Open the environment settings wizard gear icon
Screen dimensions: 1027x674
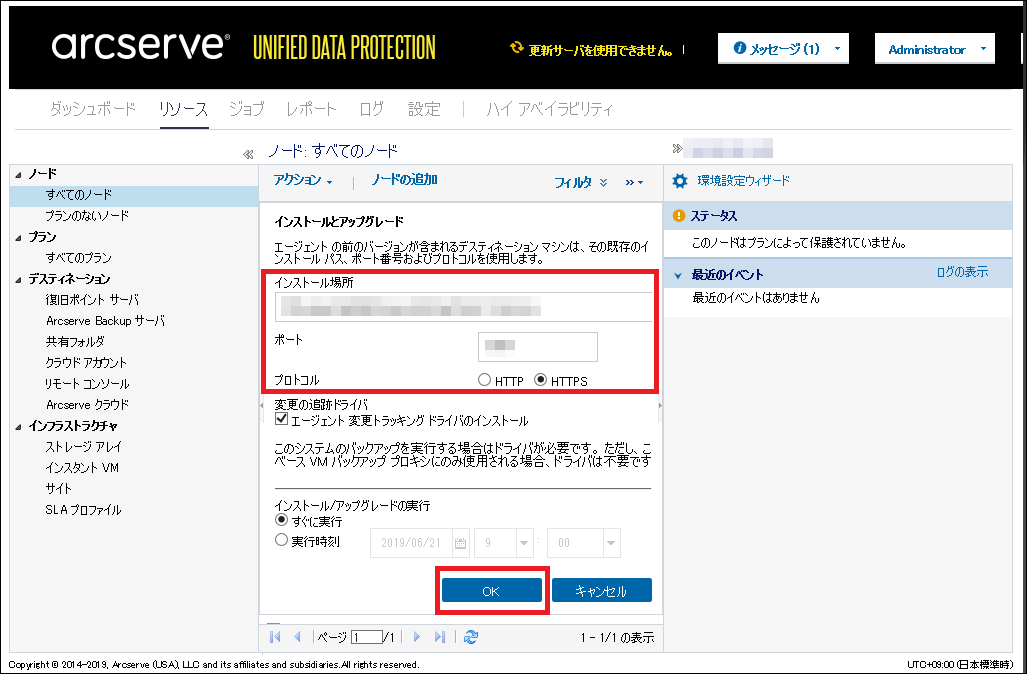pos(680,181)
